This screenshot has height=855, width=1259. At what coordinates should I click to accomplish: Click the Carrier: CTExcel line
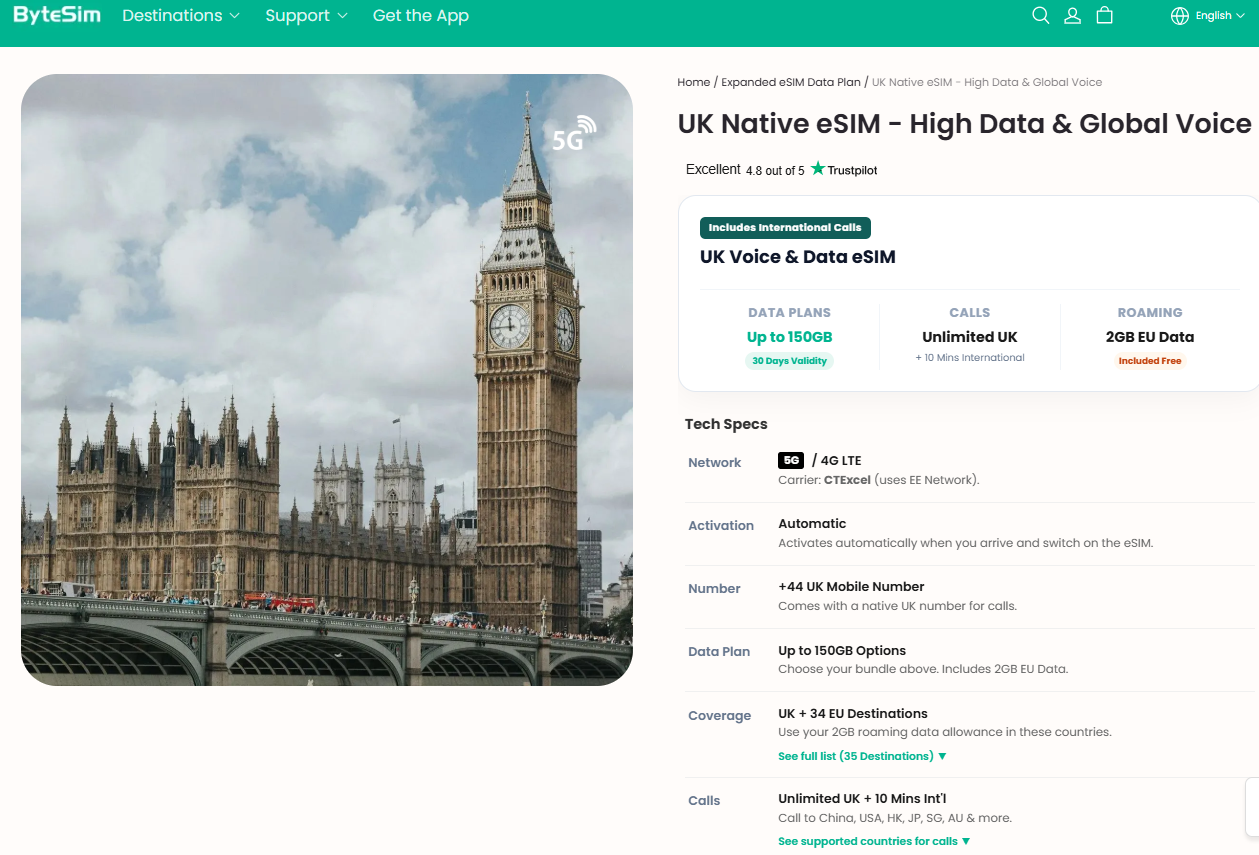click(x=879, y=480)
